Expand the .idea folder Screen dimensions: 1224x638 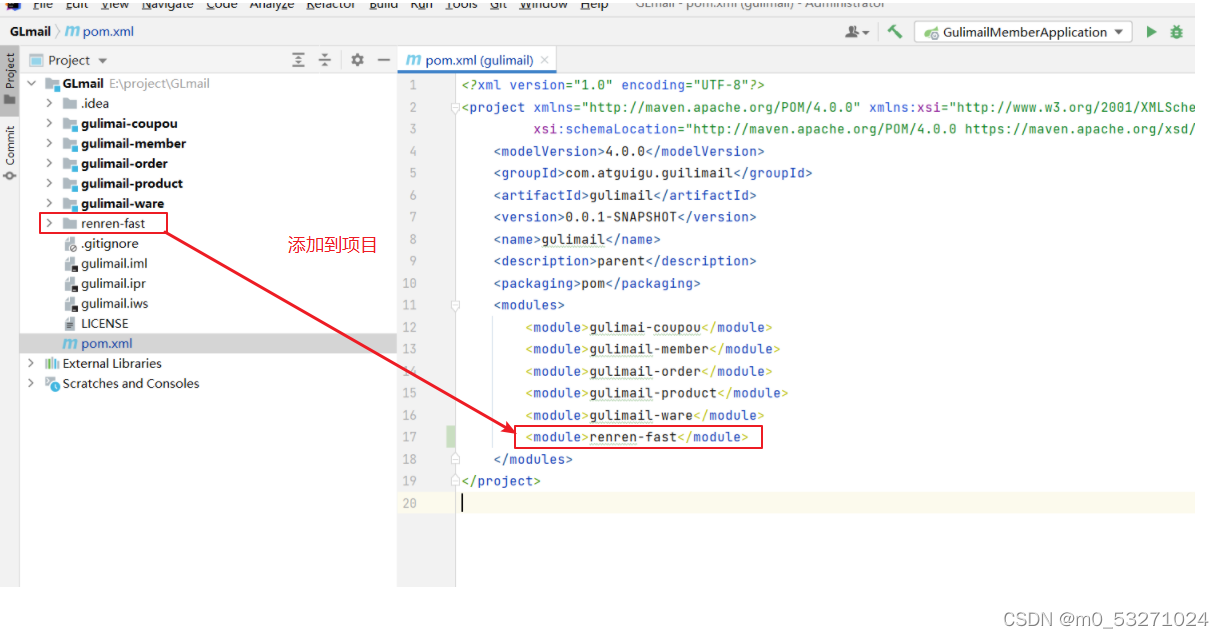(x=49, y=104)
